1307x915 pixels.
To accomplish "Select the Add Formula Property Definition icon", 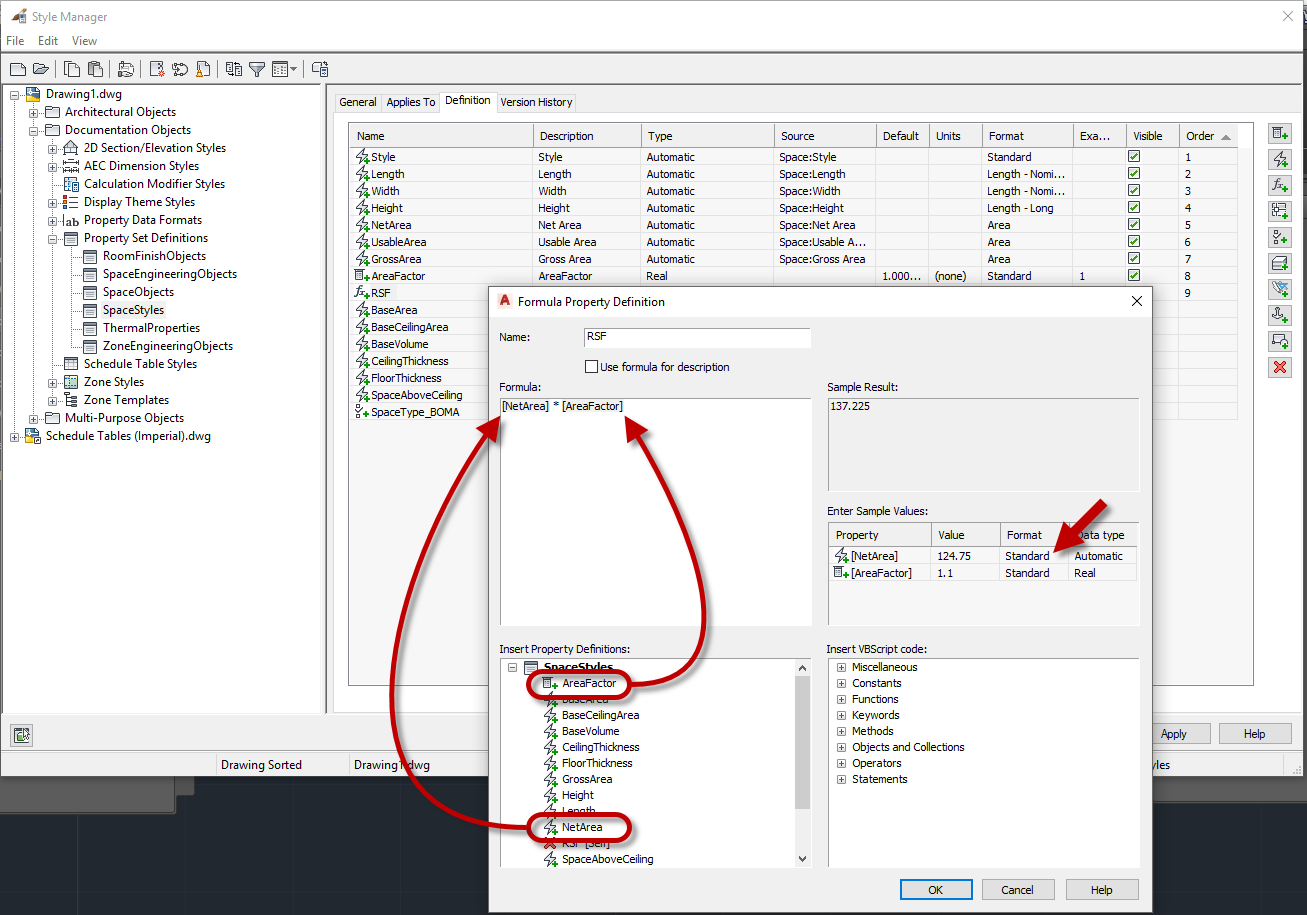I will pos(1281,184).
